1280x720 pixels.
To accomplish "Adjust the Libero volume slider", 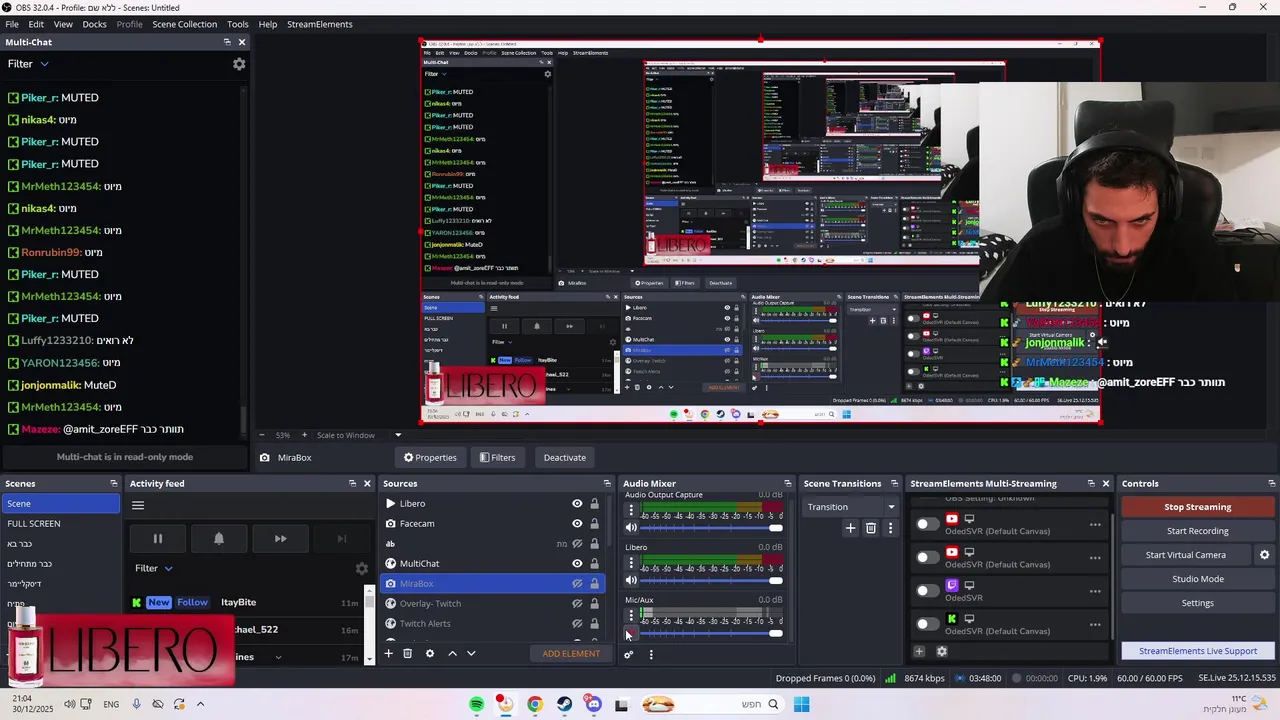I will [x=712, y=580].
